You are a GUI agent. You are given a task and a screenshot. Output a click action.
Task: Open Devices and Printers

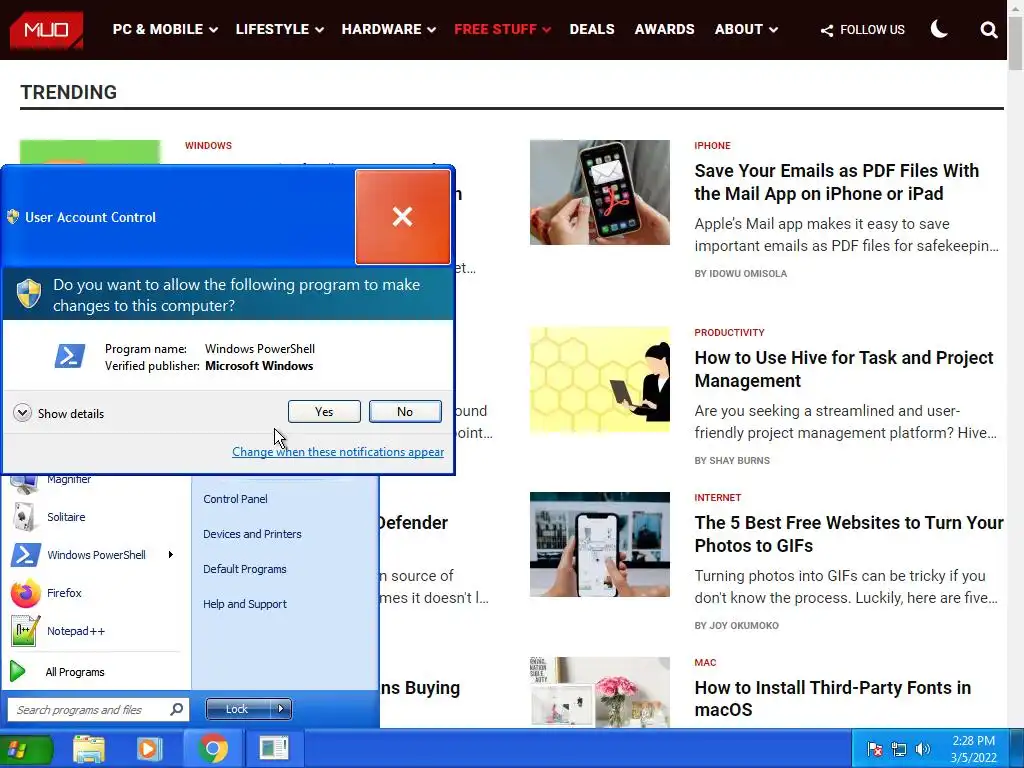click(252, 534)
